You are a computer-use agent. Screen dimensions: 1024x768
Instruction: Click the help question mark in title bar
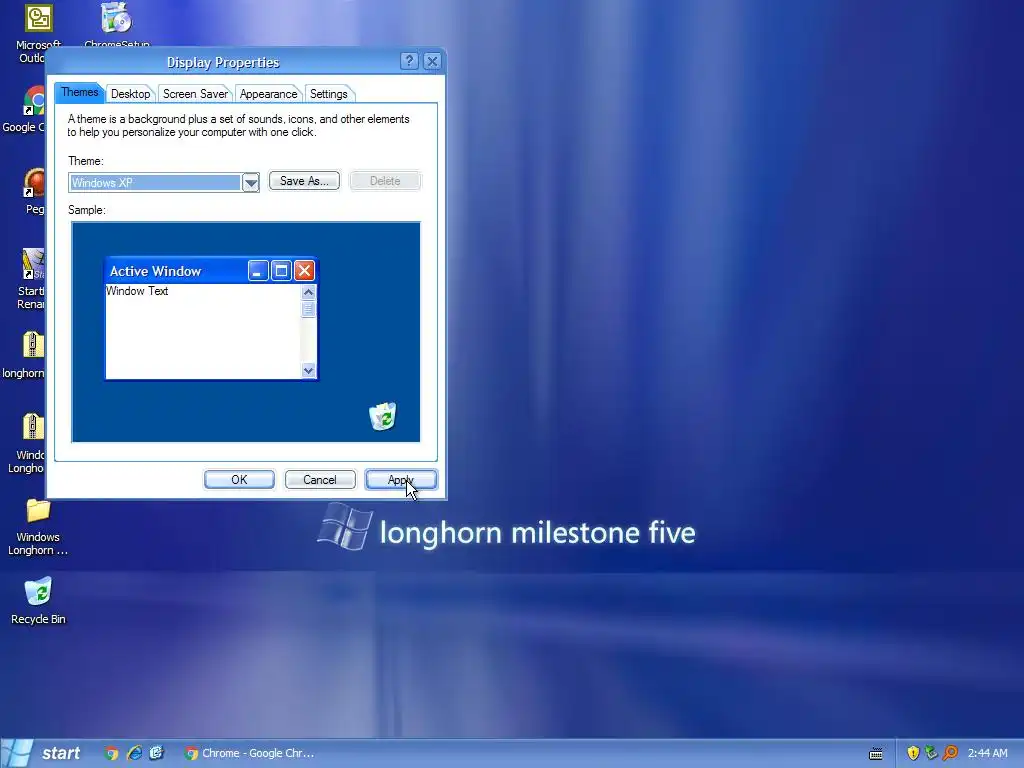409,61
